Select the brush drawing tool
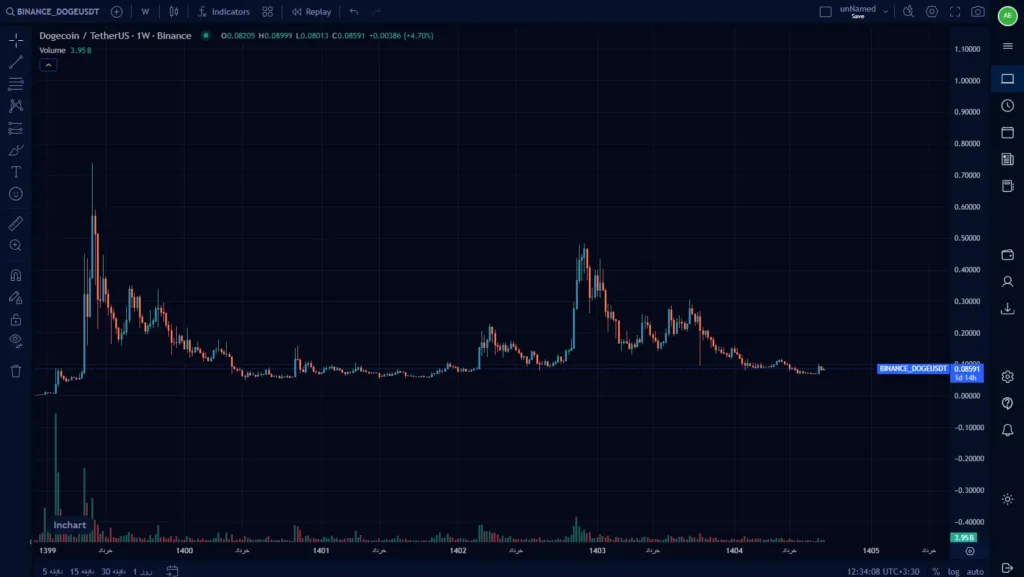 coord(16,150)
